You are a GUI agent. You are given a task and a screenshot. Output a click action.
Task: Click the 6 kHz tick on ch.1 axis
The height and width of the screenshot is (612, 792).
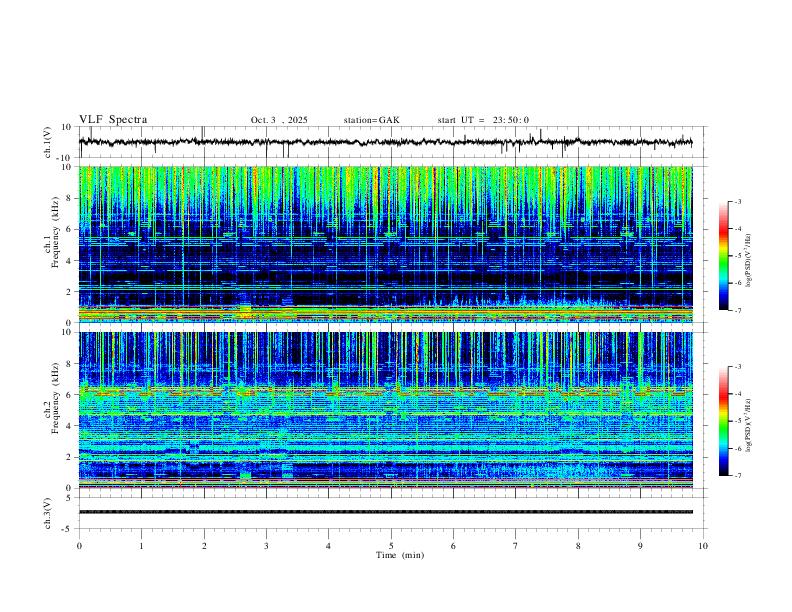pos(69,229)
